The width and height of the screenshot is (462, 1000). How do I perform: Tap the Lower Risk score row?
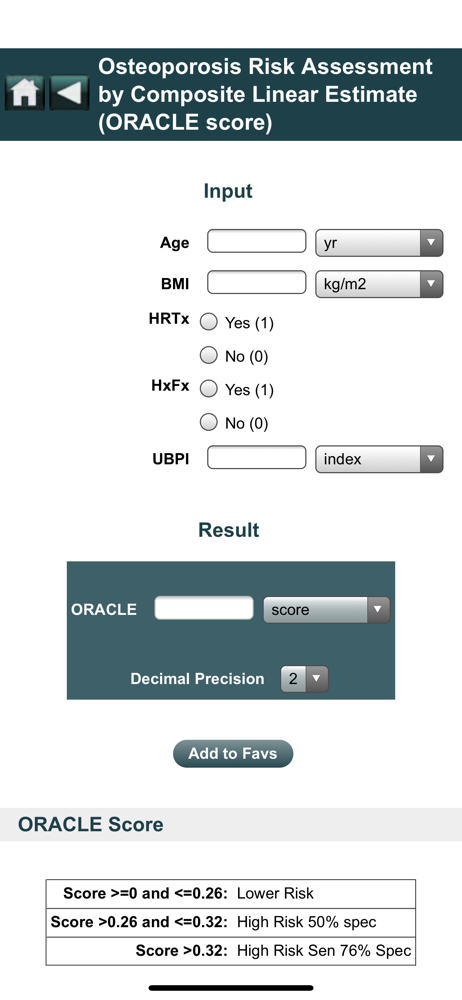(x=231, y=893)
